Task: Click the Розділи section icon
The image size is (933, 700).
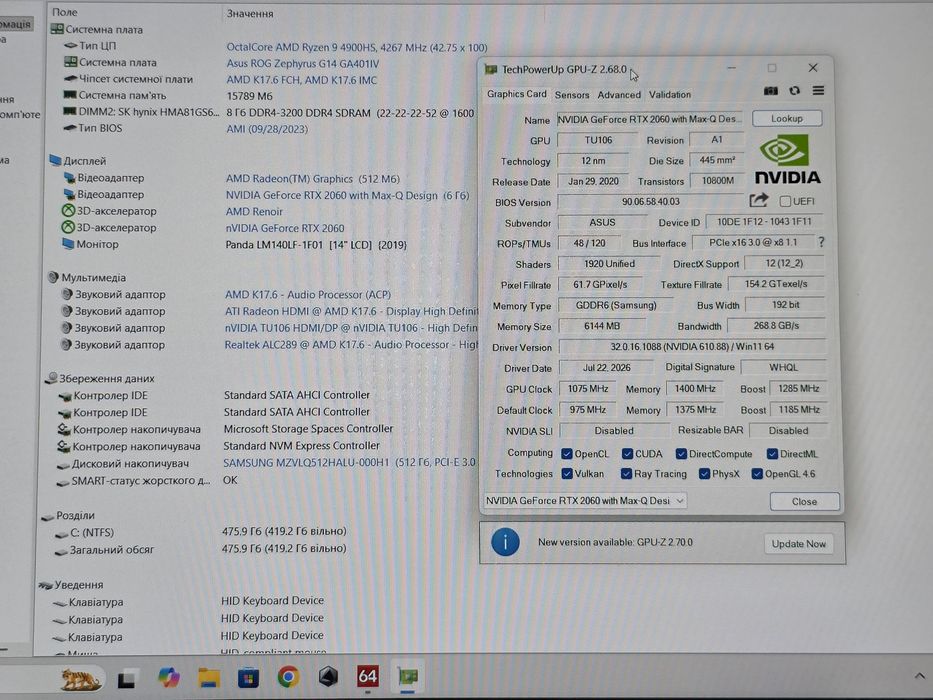Action: tap(48, 516)
